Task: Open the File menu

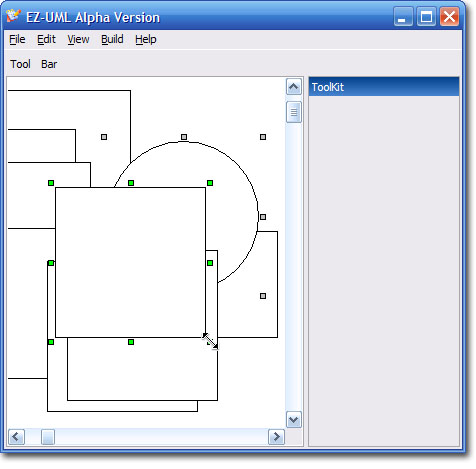Action: tap(17, 39)
